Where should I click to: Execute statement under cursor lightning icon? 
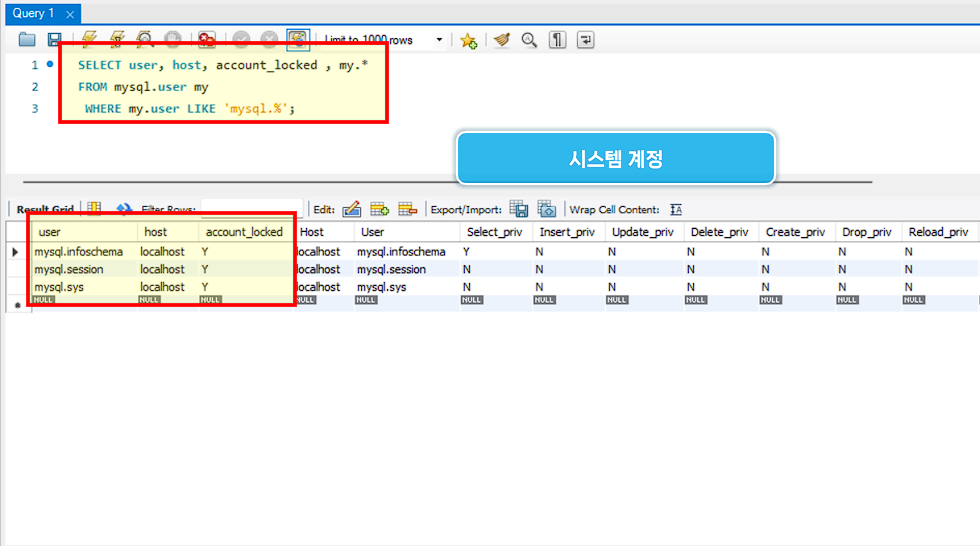pyautogui.click(x=117, y=39)
